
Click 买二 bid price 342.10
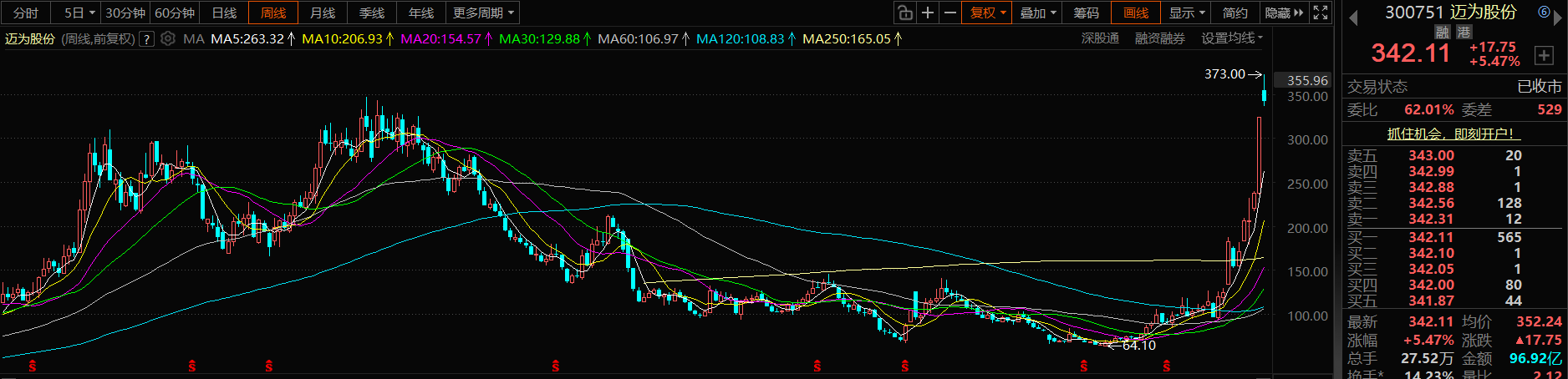(x=1431, y=253)
